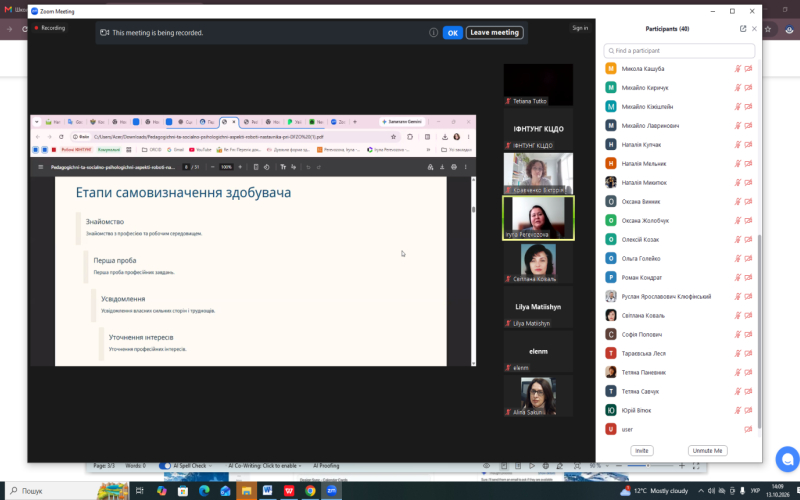Viewport: 800px width, 500px height.
Task: Select Кравченко Вікторія's video tile
Action: click(538, 173)
